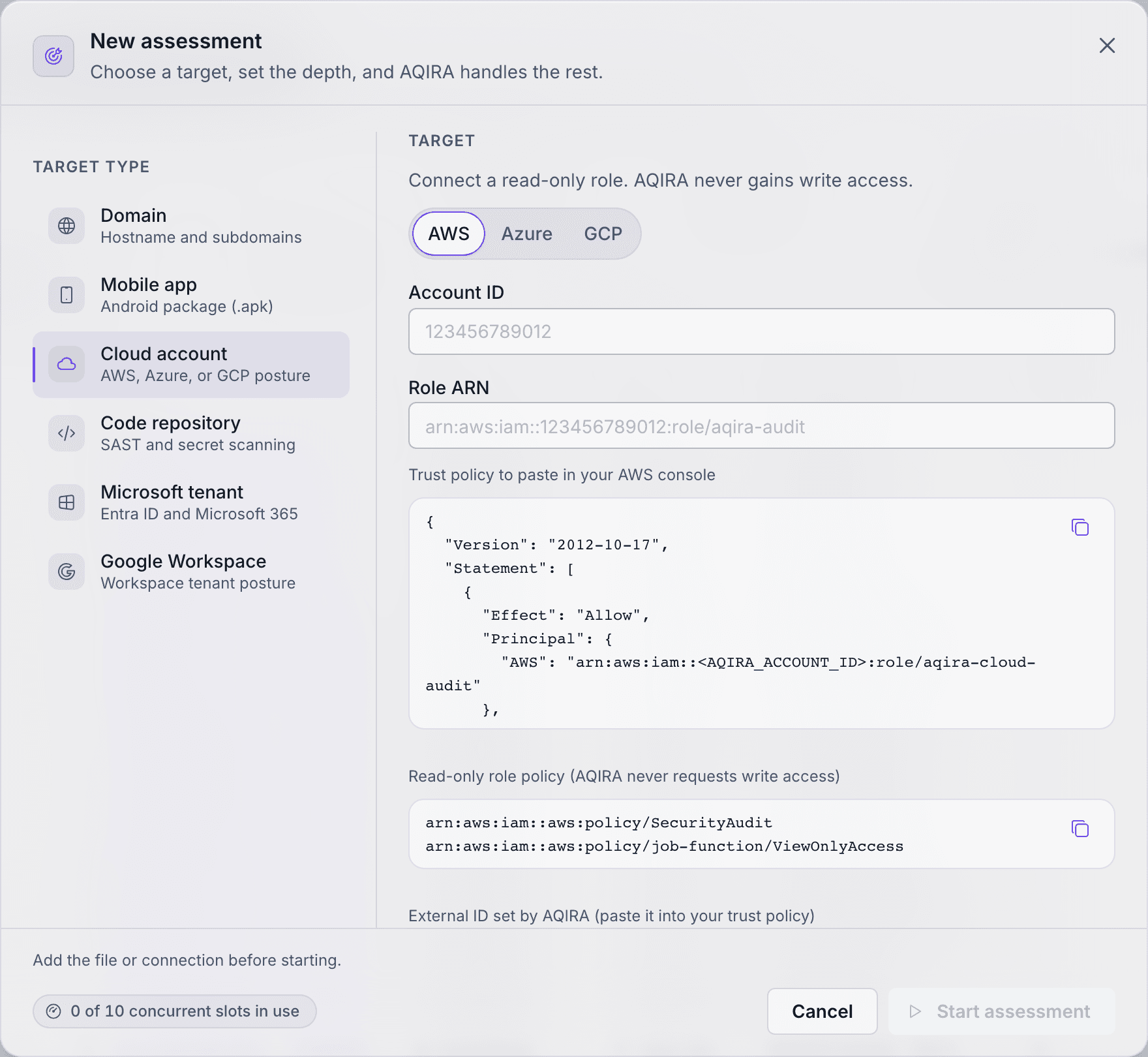Image resolution: width=1148 pixels, height=1057 pixels.
Task: Click the External ID set by AQIRA label
Action: tap(611, 916)
